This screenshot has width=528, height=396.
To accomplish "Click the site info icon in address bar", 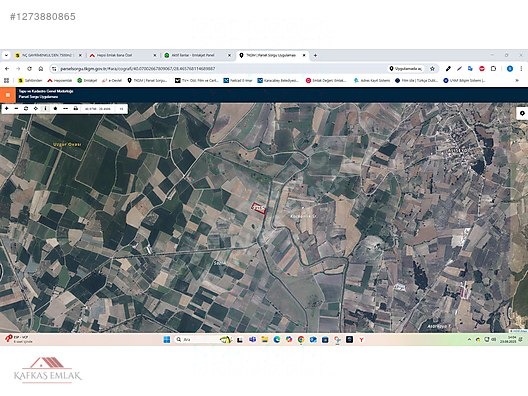I will [54, 69].
